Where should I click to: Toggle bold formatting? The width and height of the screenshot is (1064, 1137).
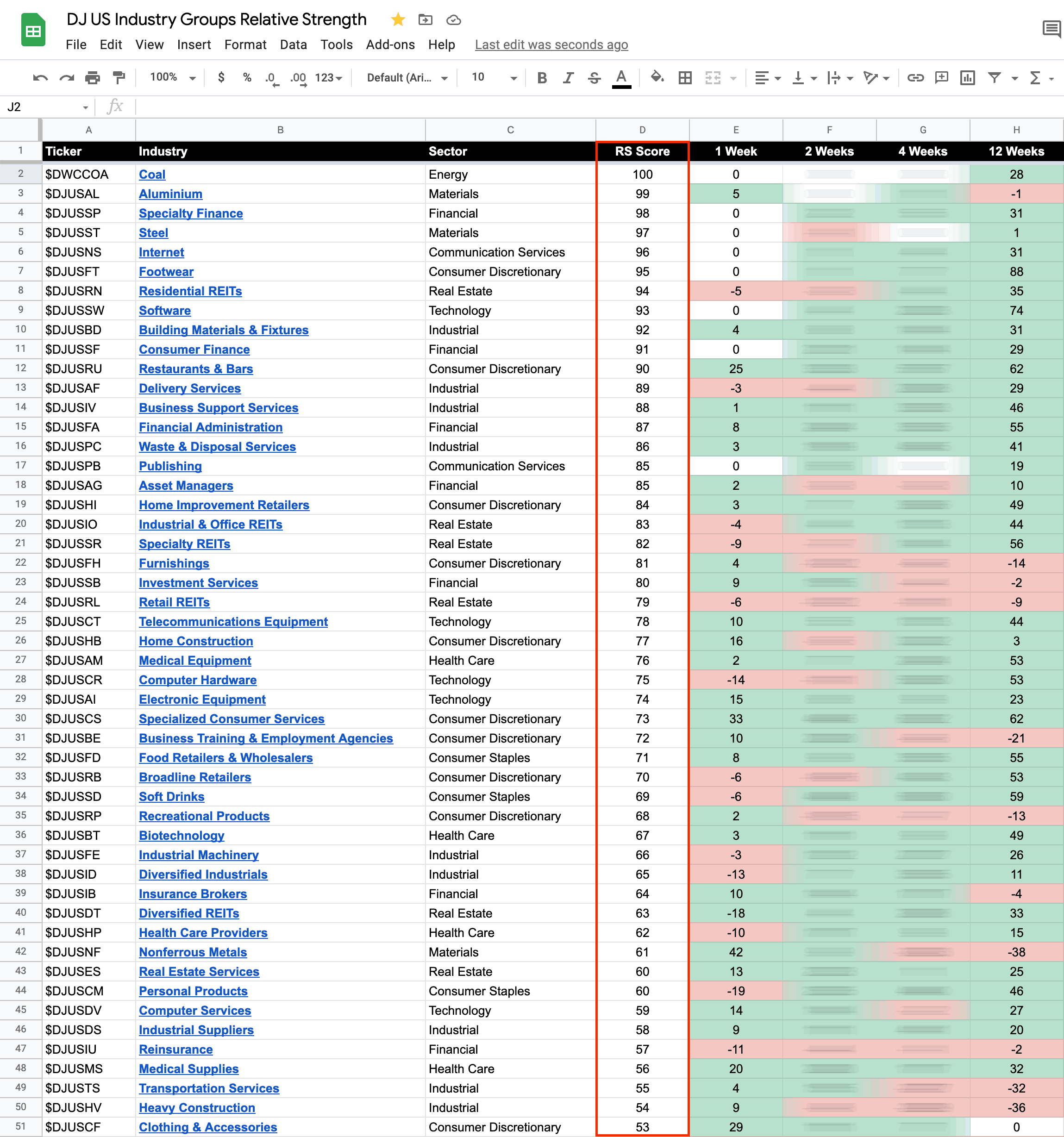click(x=542, y=78)
